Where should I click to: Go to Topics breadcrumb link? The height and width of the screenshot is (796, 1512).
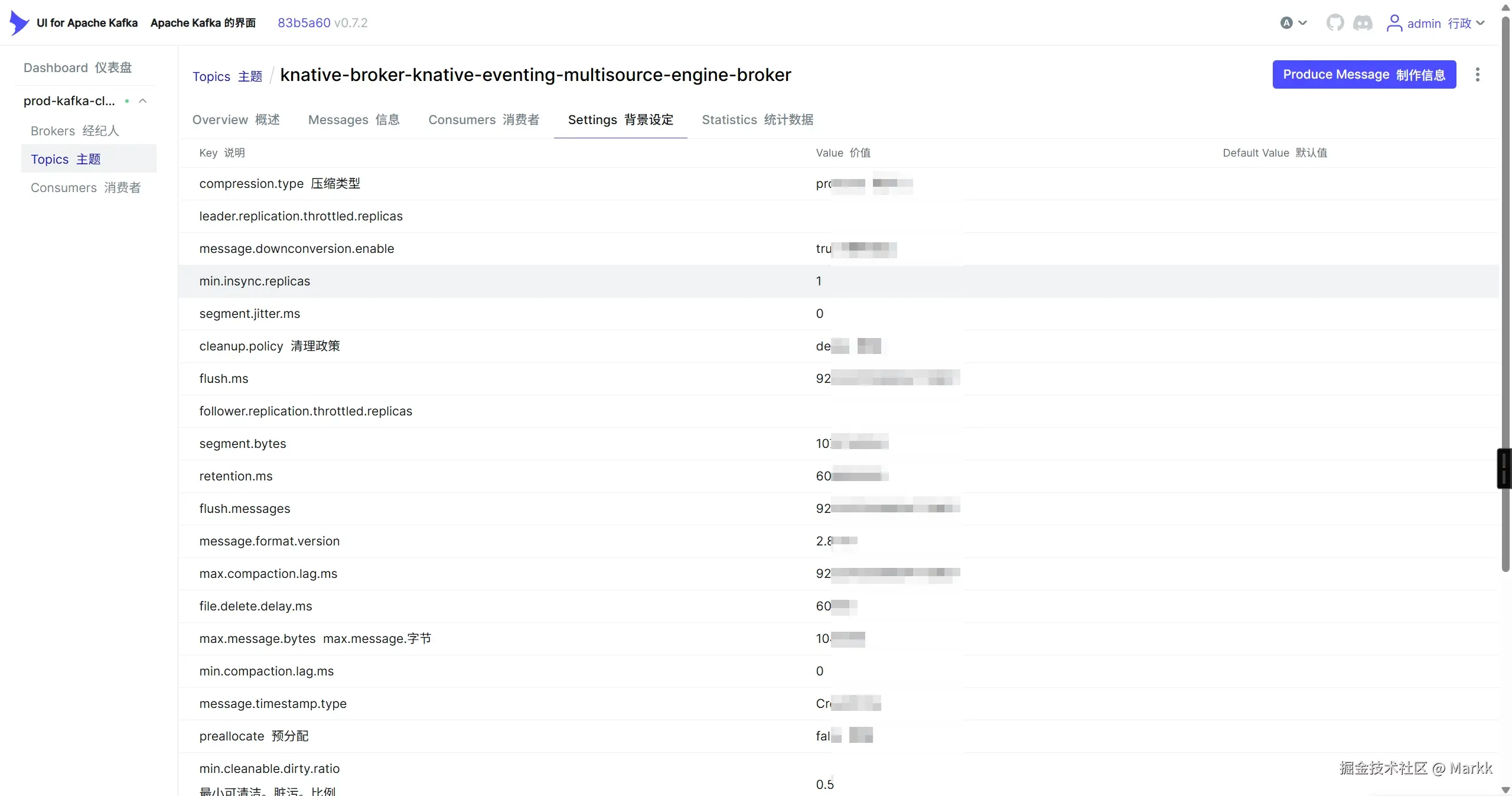point(227,76)
